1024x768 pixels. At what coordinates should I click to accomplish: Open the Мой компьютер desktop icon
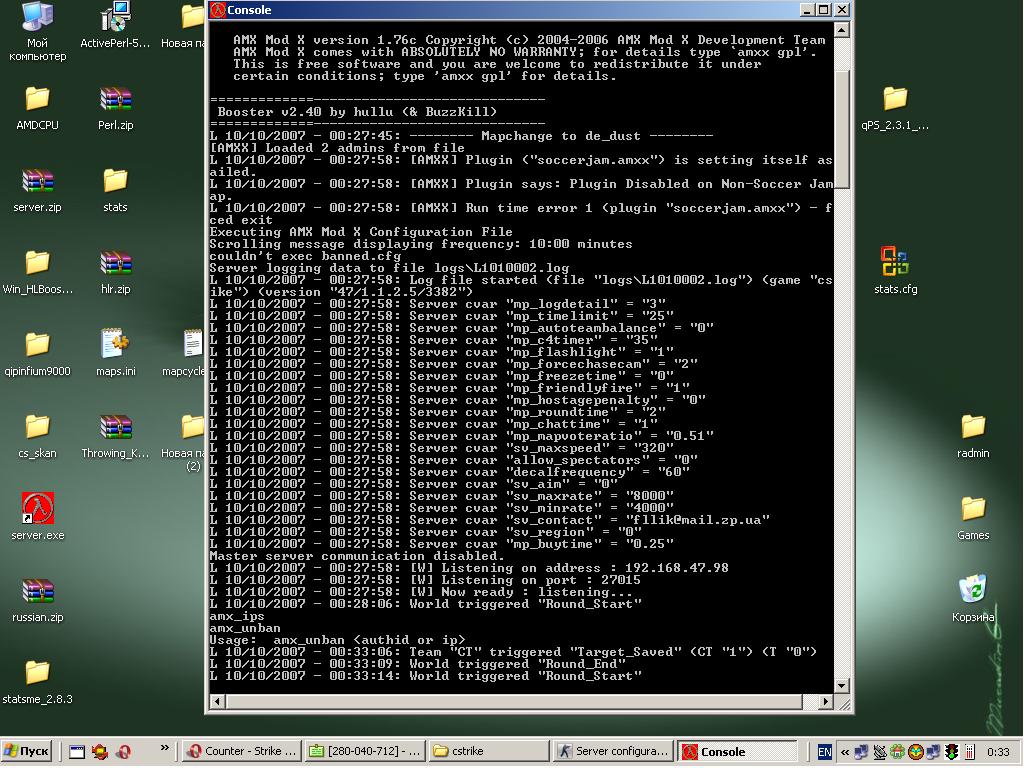coord(37,29)
